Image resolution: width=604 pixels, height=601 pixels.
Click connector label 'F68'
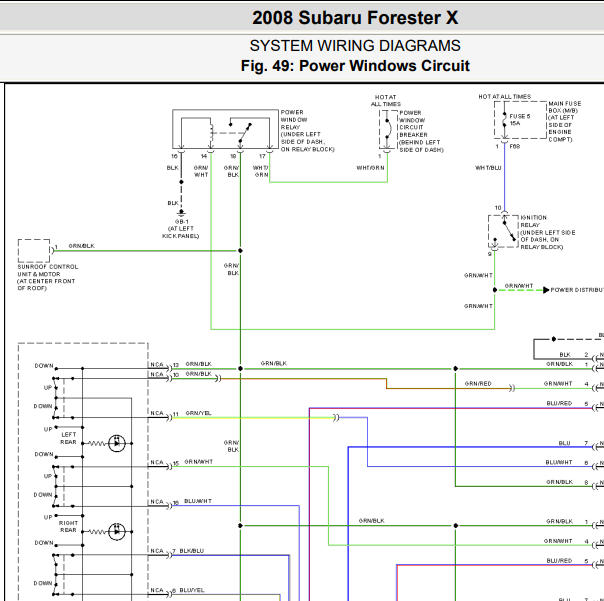(515, 146)
